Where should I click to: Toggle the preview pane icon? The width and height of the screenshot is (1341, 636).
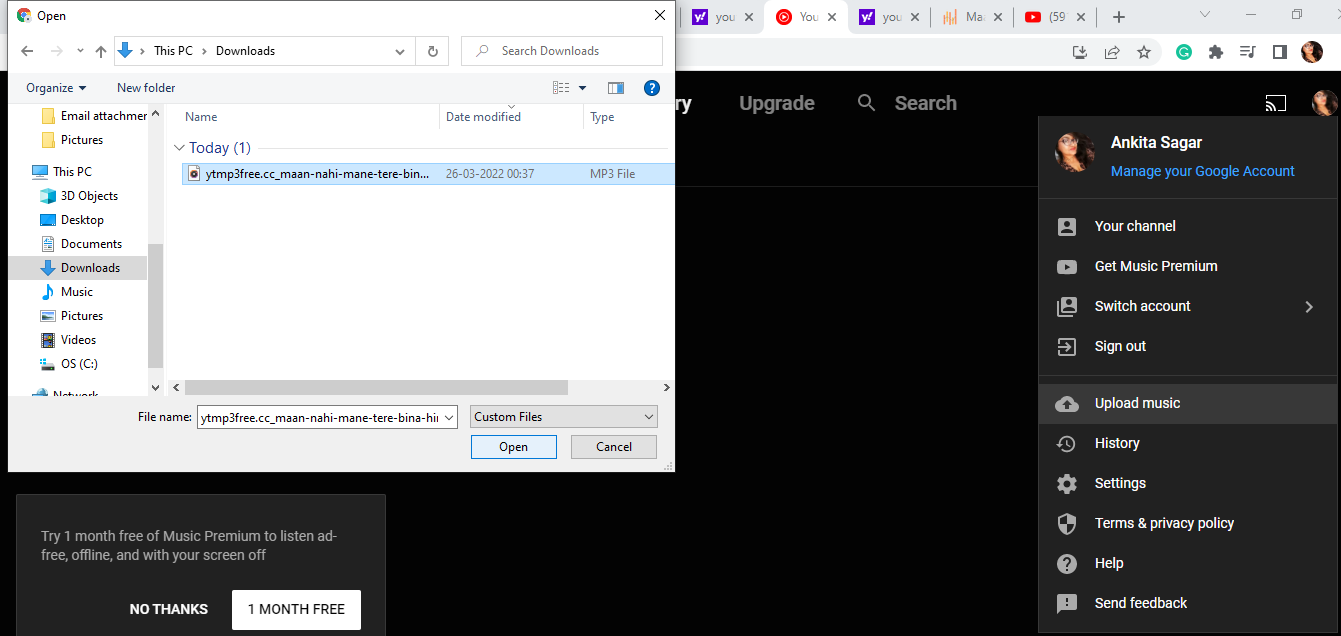pos(616,88)
